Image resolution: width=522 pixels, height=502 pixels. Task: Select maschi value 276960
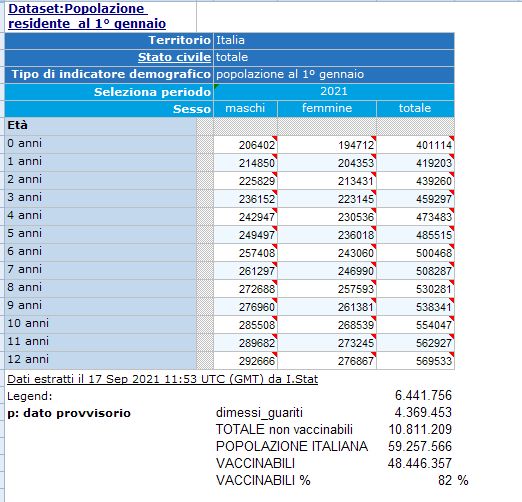click(245, 307)
